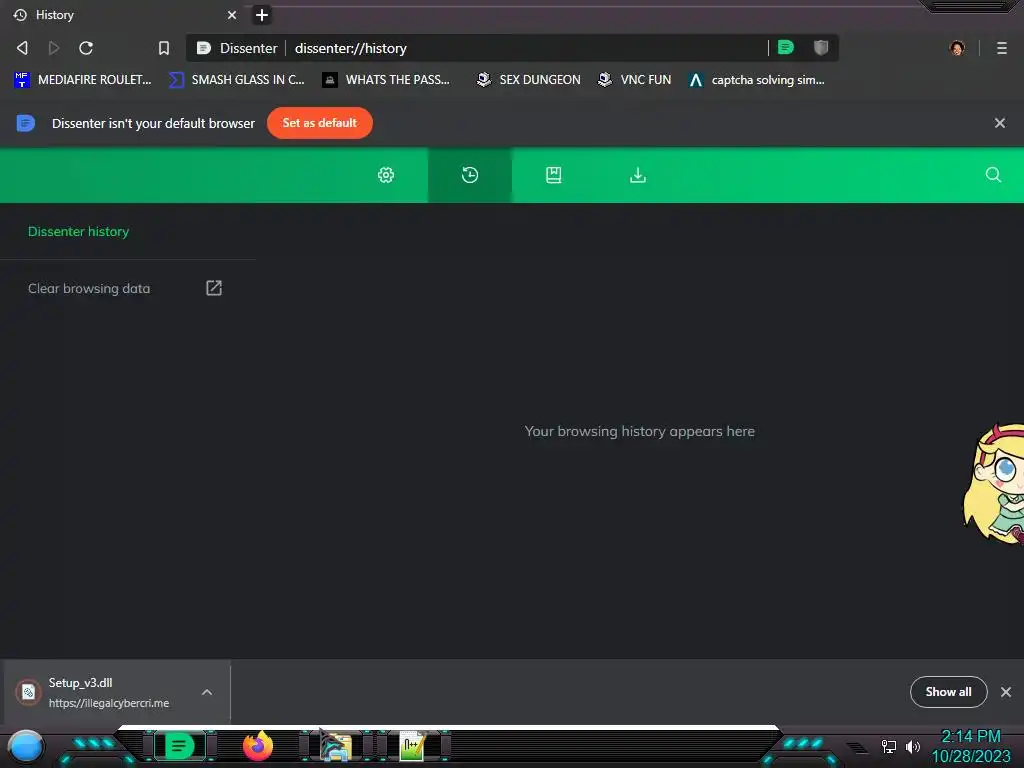This screenshot has height=768, width=1024.
Task: Open the SMASH GLASS IN C... bookmark
Action: (237, 80)
